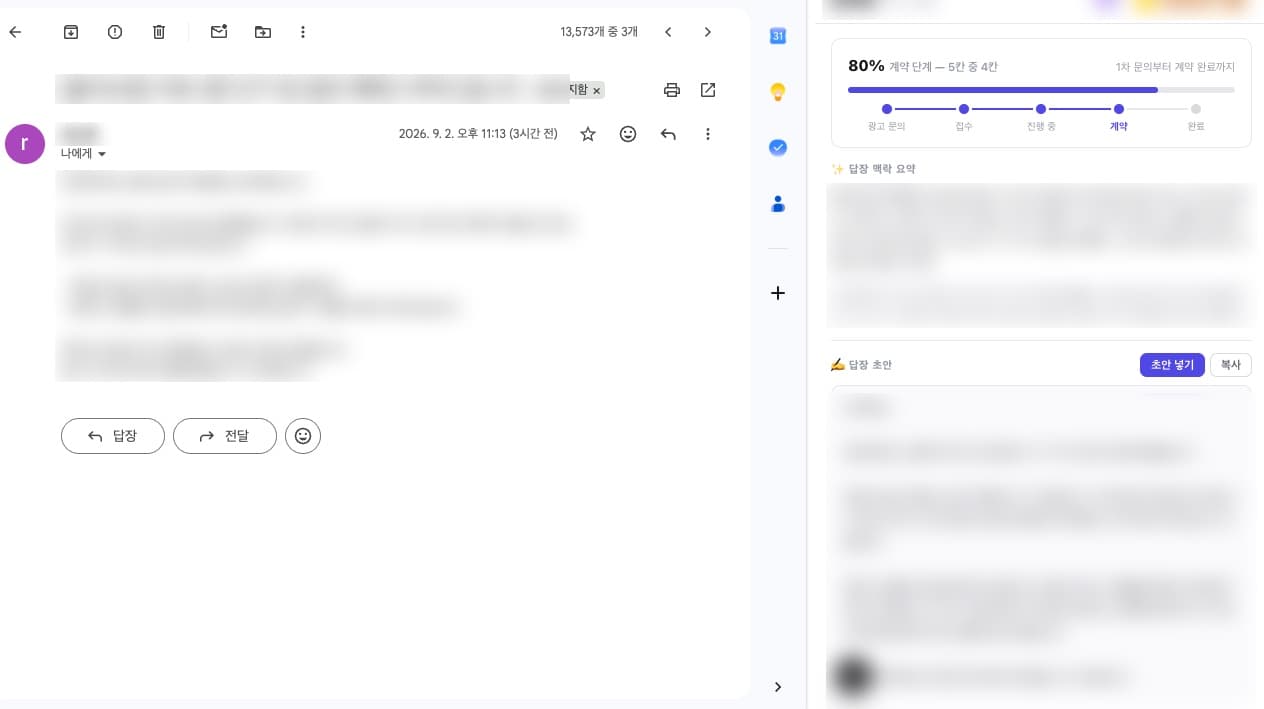Reply using the header arrow icon

tap(668, 134)
